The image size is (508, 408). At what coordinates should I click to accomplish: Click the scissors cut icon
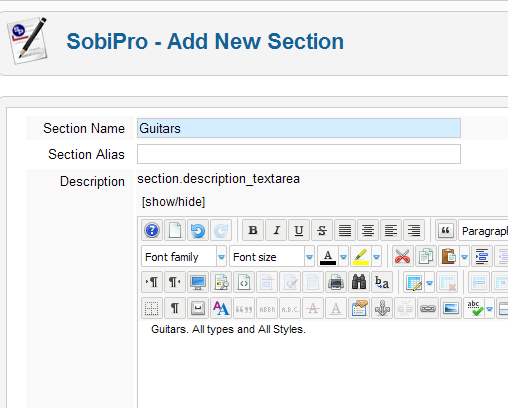point(403,256)
